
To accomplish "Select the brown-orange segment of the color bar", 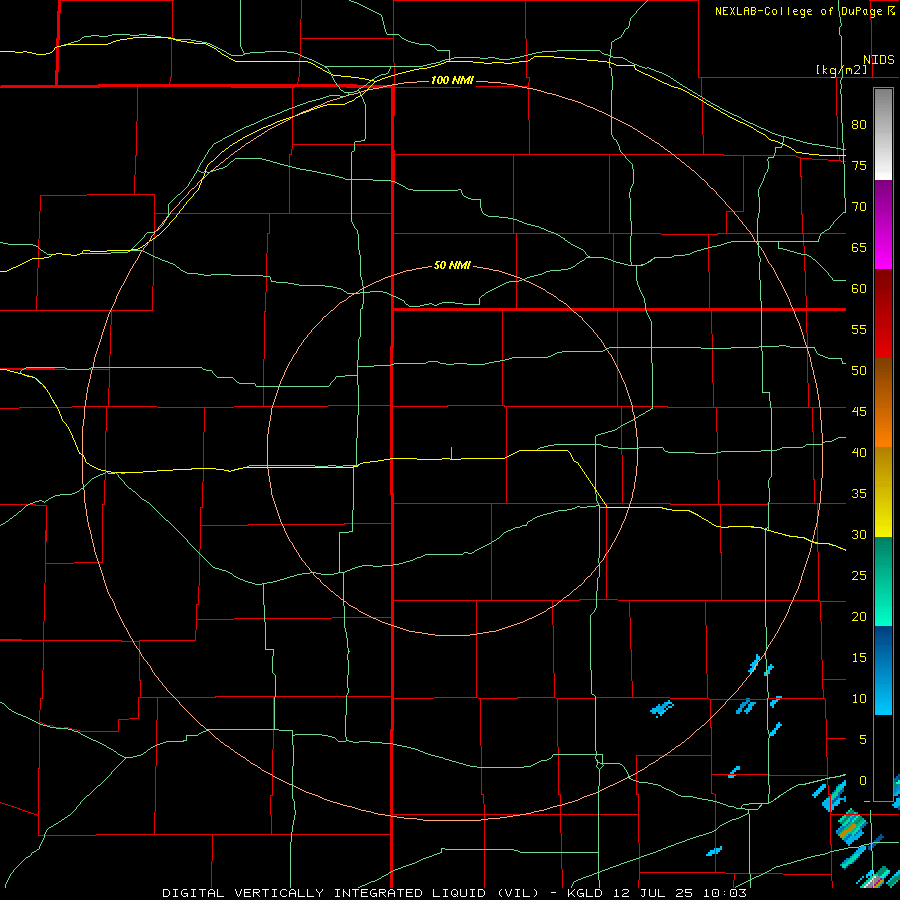I will [883, 403].
